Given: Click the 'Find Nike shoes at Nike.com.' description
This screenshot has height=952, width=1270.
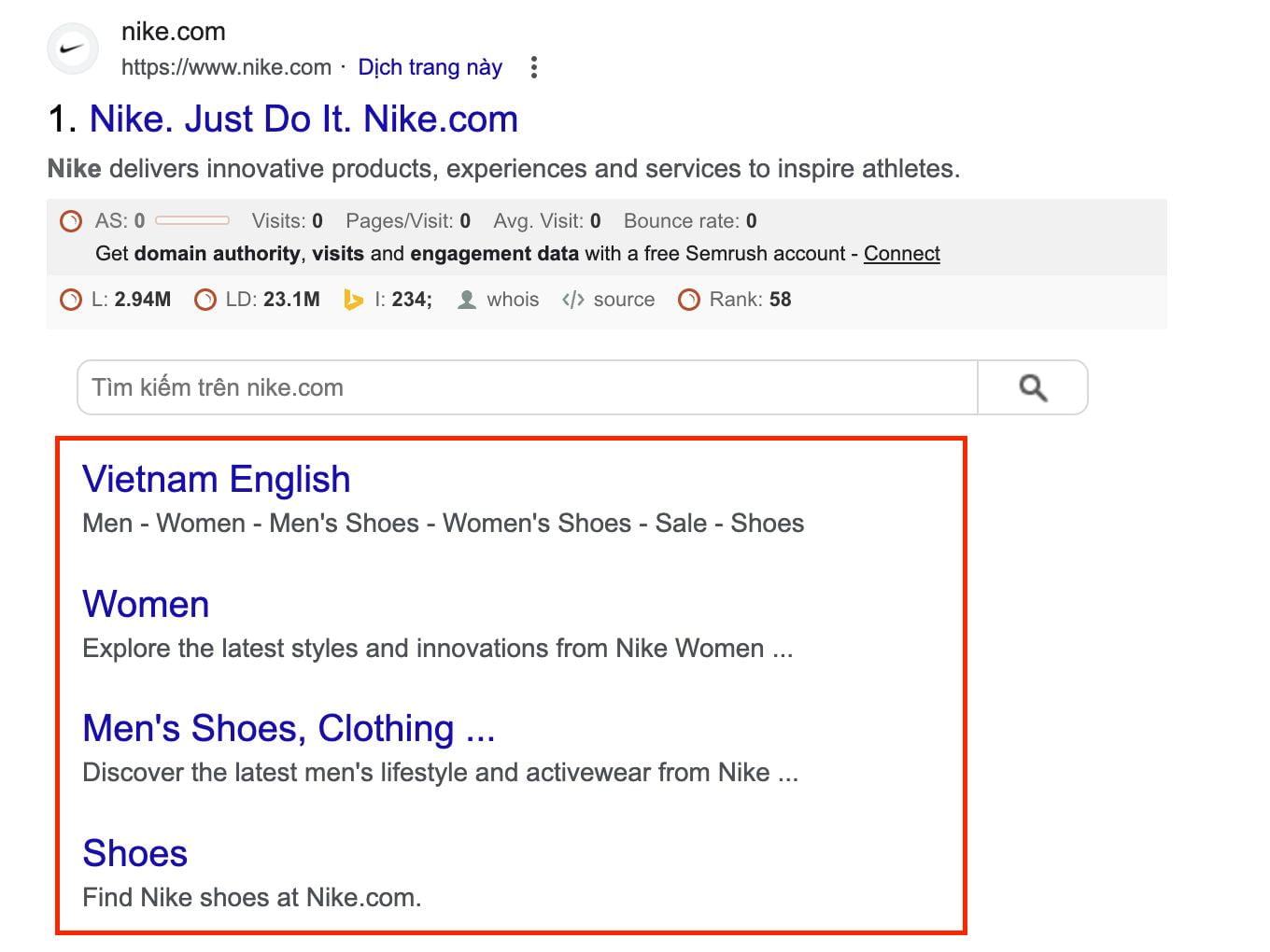Looking at the screenshot, I should pyautogui.click(x=252, y=898).
